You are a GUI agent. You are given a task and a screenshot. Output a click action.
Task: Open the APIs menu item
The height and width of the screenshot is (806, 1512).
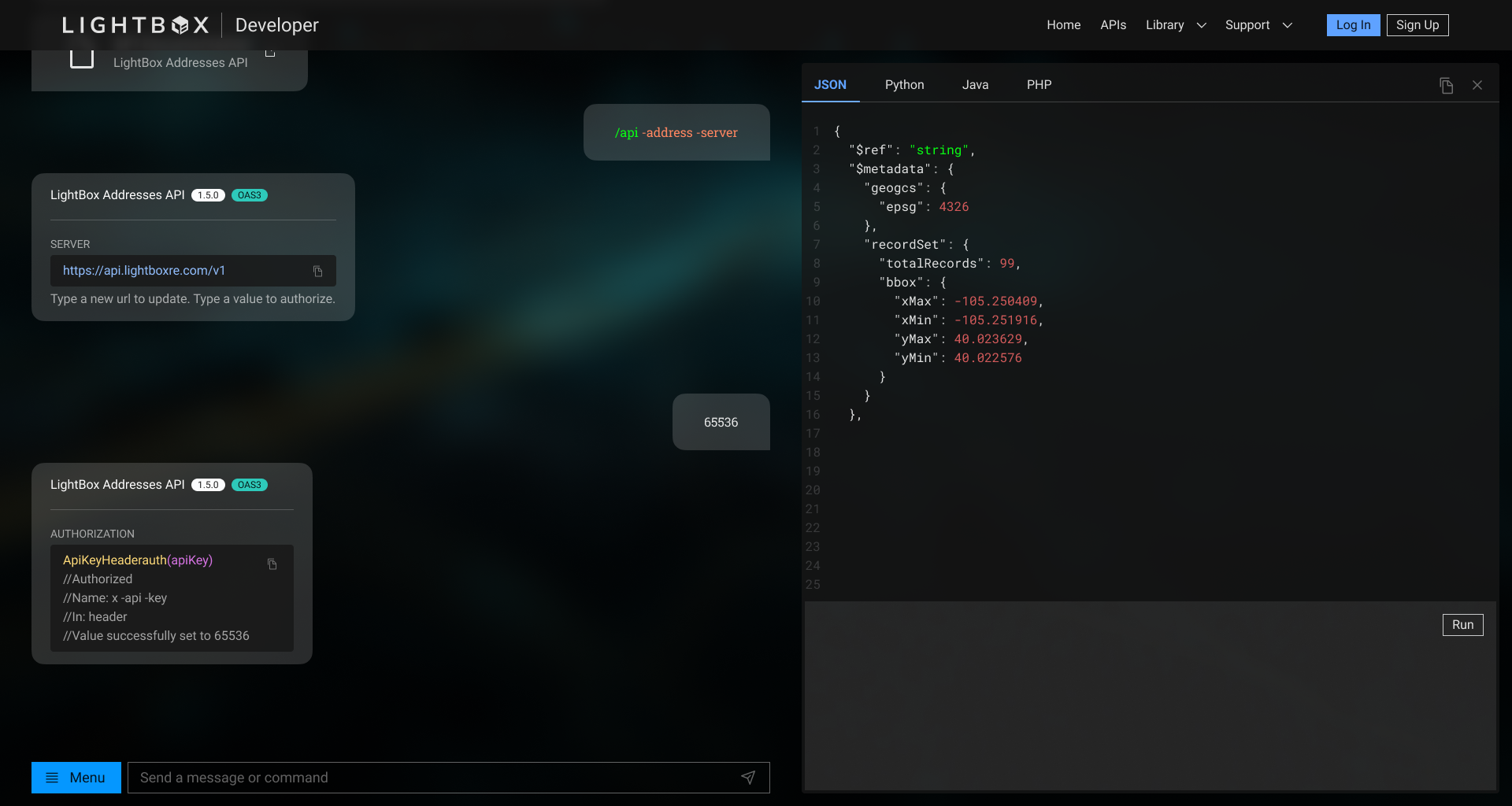coord(1113,24)
